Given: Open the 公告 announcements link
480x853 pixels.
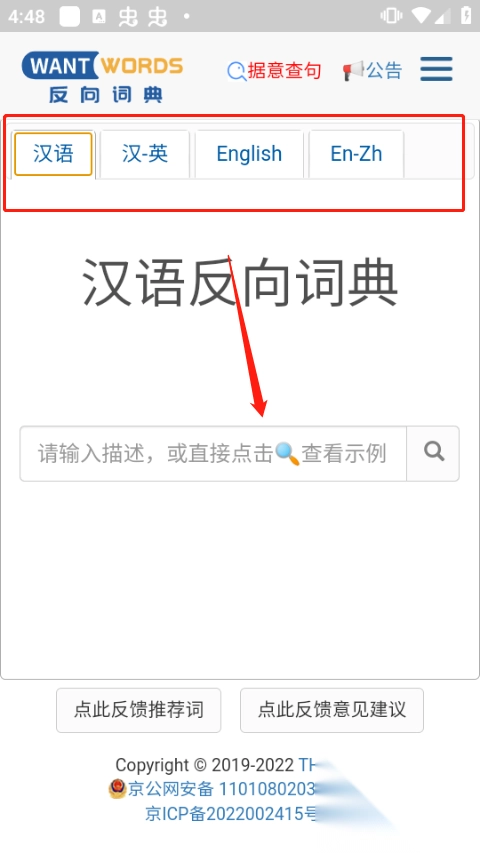Looking at the screenshot, I should tap(384, 71).
